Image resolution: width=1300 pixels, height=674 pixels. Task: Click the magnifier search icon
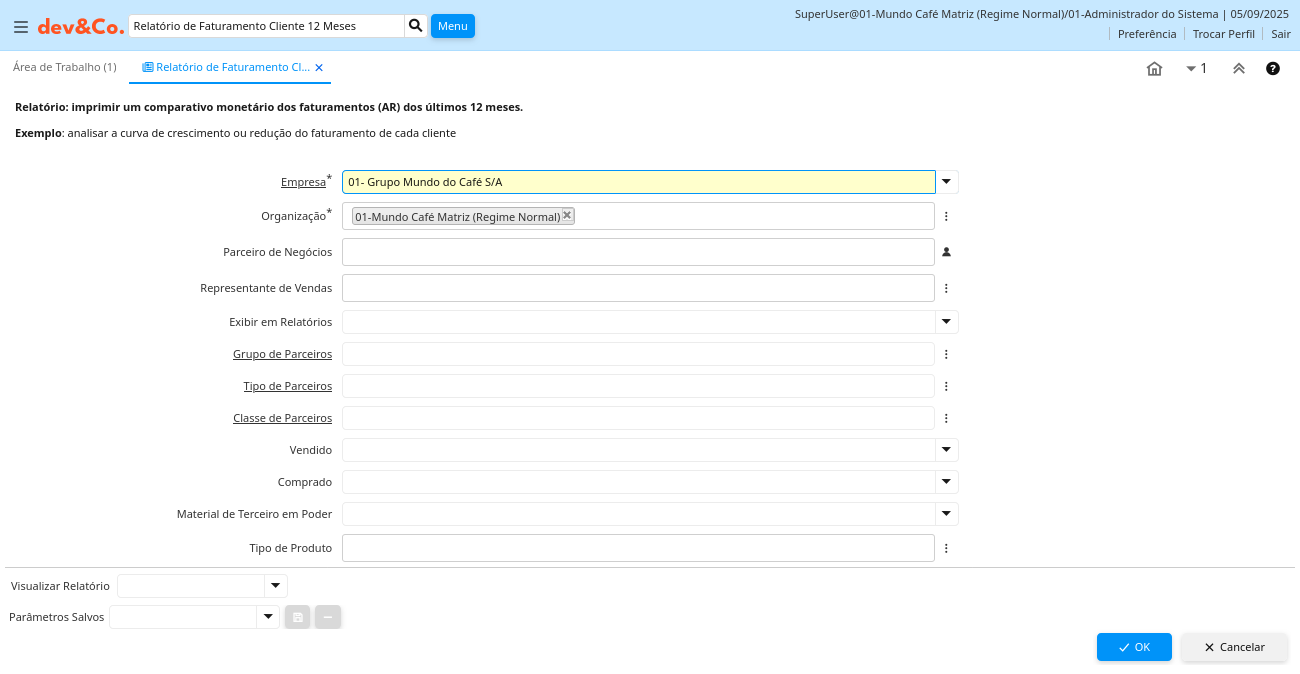(416, 26)
